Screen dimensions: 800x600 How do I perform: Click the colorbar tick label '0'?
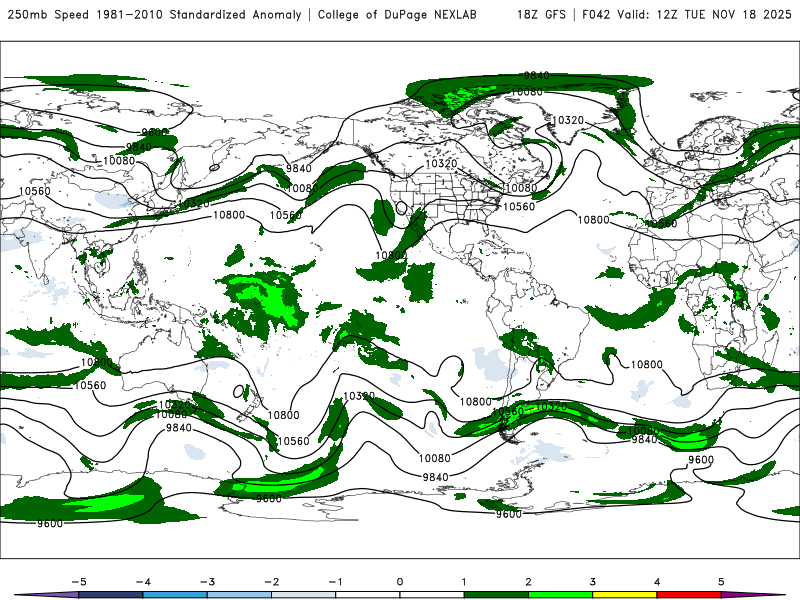point(400,582)
